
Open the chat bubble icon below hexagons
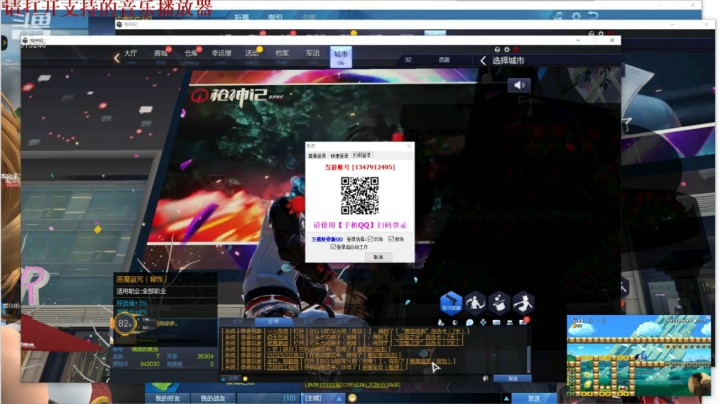tap(469, 323)
